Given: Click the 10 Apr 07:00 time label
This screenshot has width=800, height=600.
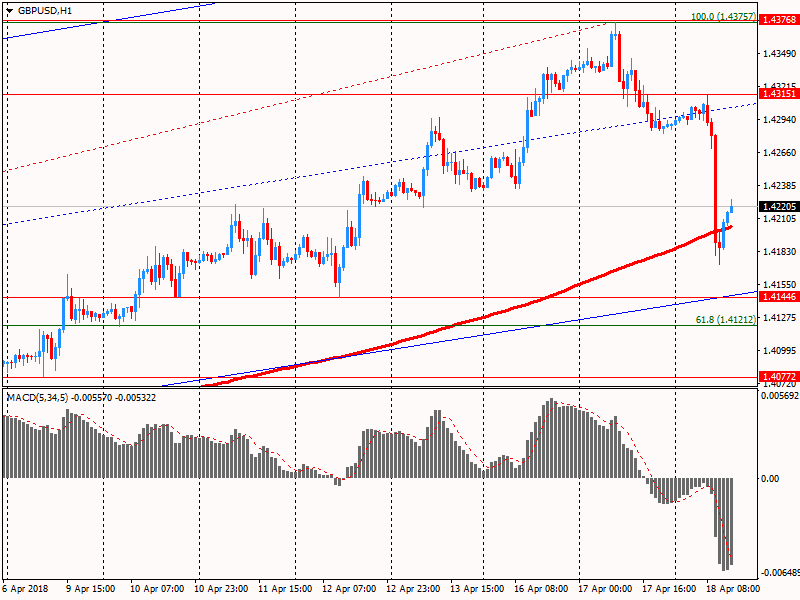Looking at the screenshot, I should [x=157, y=589].
